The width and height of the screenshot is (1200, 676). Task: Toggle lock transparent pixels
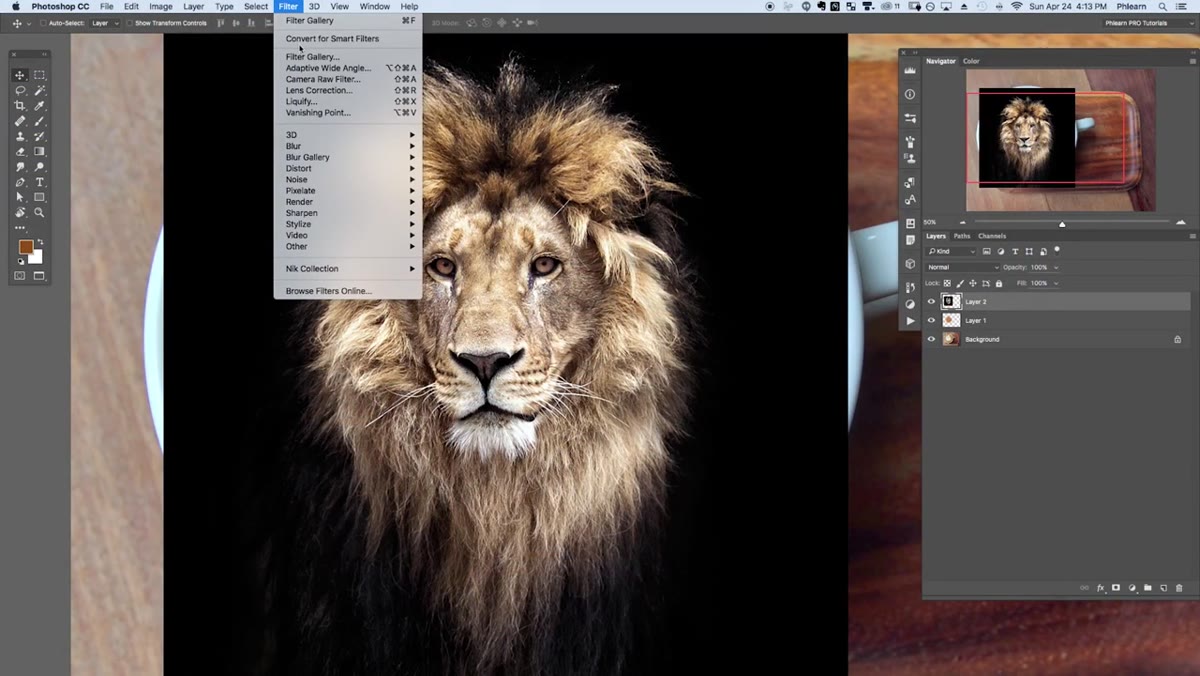click(947, 283)
